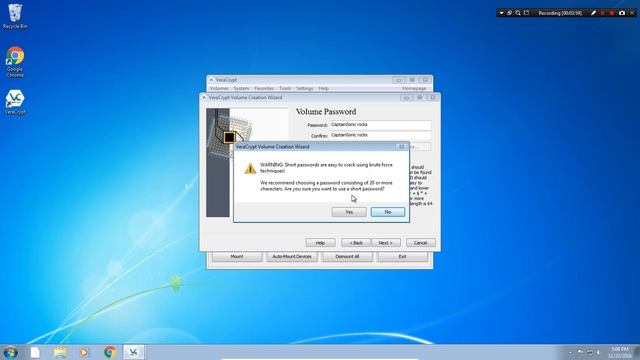The image size is (640, 360).
Task: Click Dismount All in VeraCrypt main window
Action: (347, 256)
